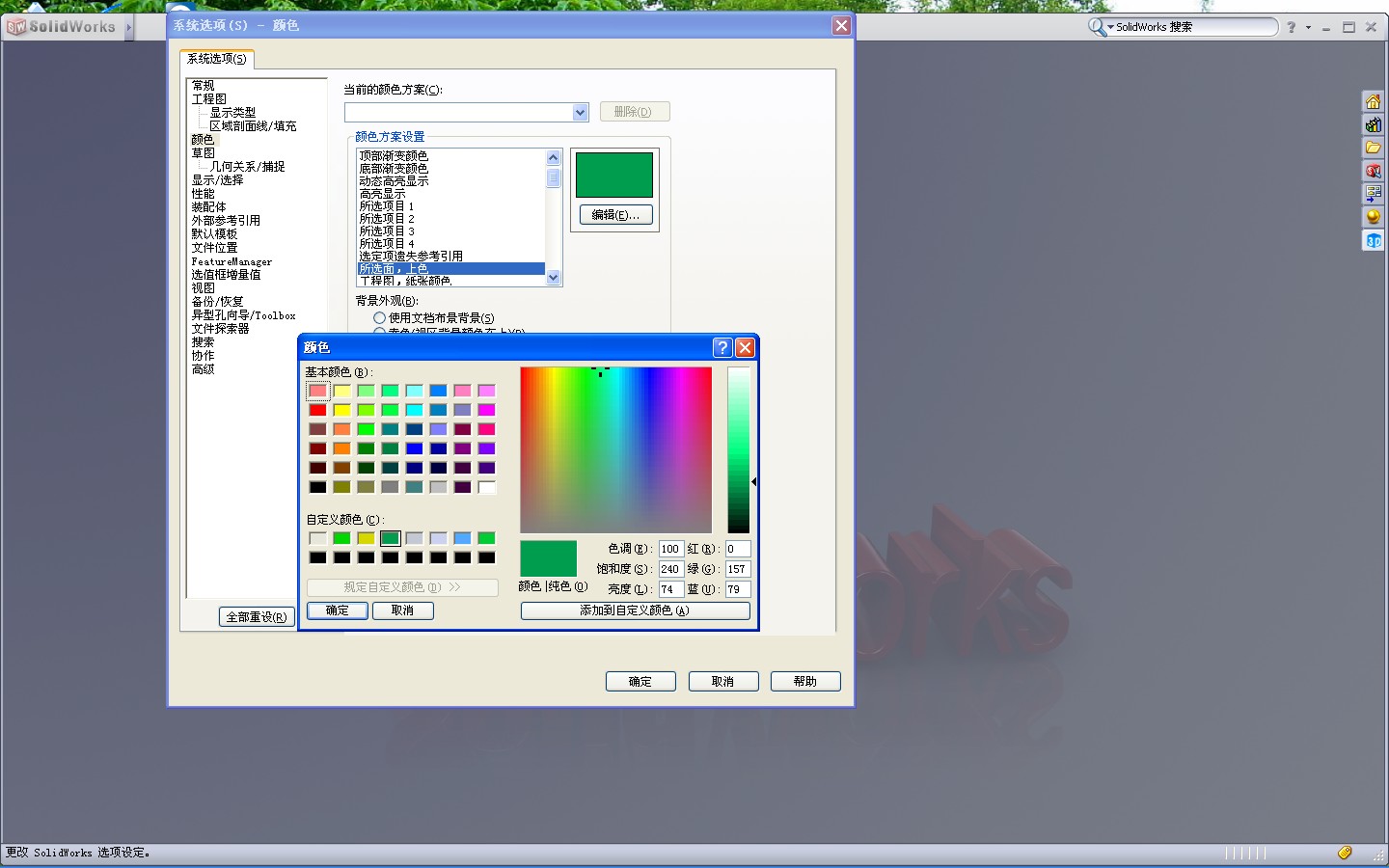Cancel the Color dialog with 取消

pos(402,610)
